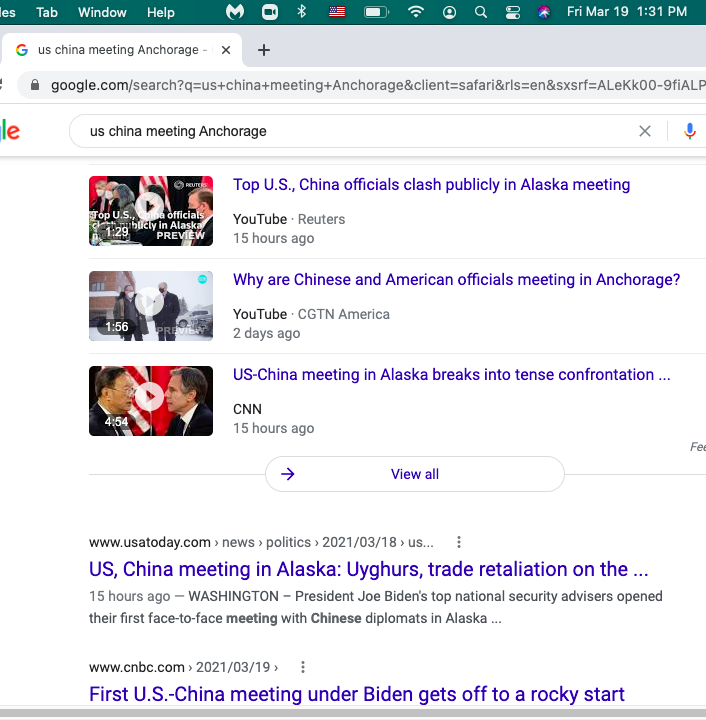706x720 pixels.
Task: Click the Bluetooth icon in menu bar
Action: click(x=302, y=12)
